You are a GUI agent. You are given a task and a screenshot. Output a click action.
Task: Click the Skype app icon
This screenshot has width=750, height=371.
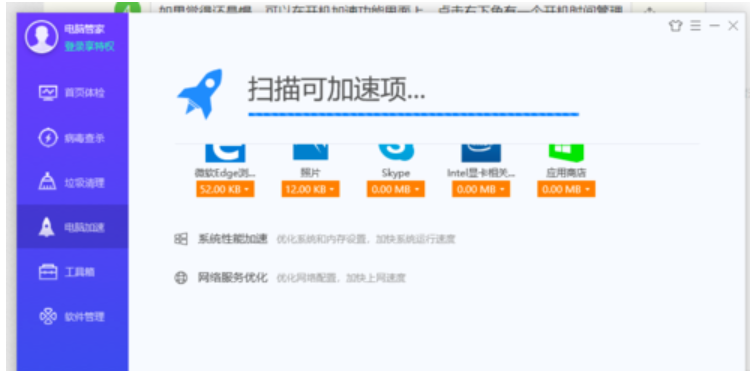(396, 153)
